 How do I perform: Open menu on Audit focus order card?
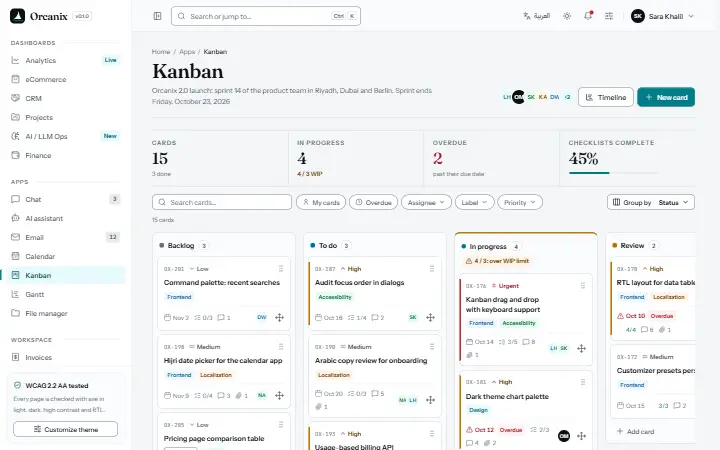(432, 268)
